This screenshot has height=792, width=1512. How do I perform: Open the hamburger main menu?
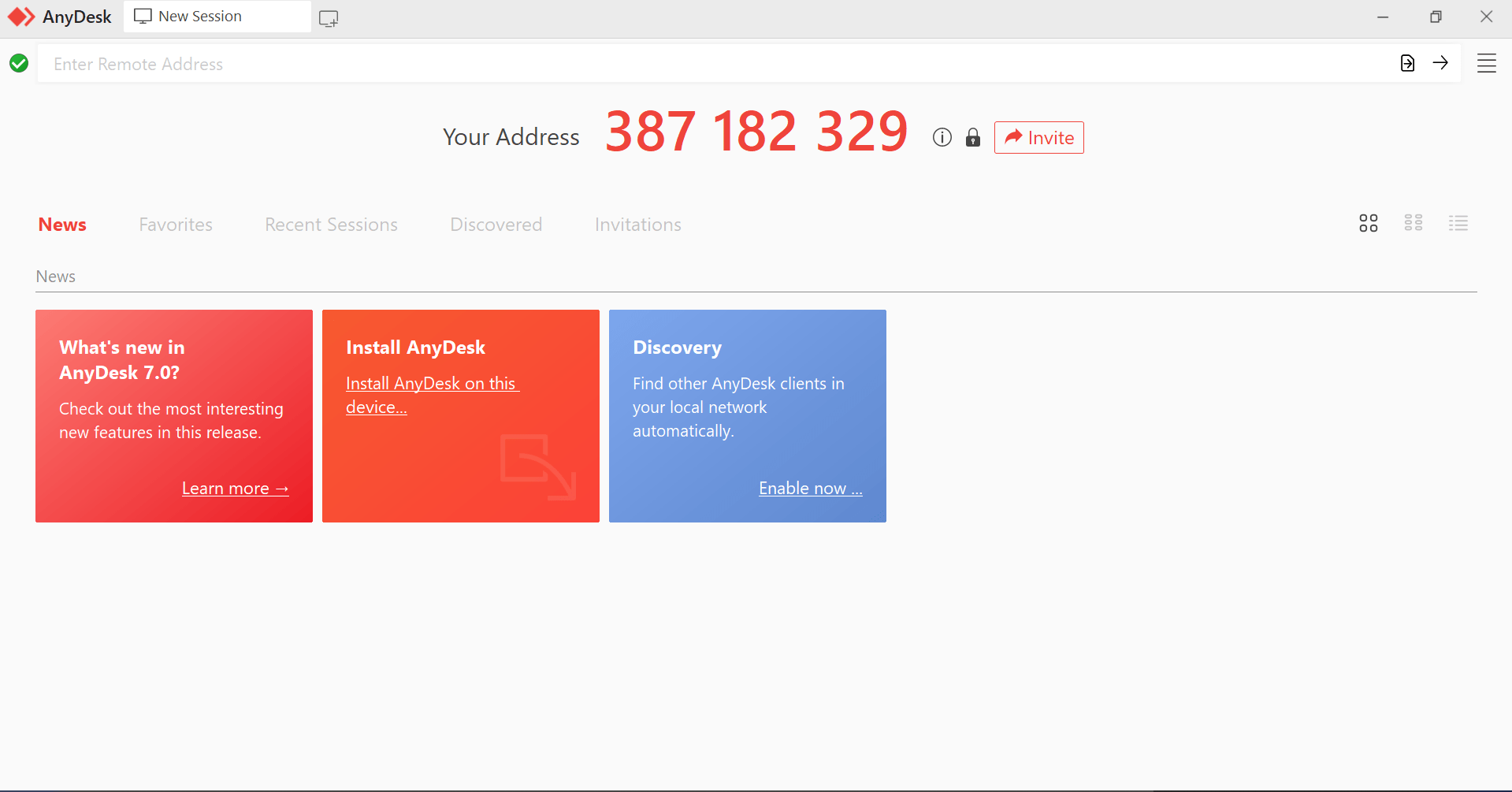tap(1486, 63)
